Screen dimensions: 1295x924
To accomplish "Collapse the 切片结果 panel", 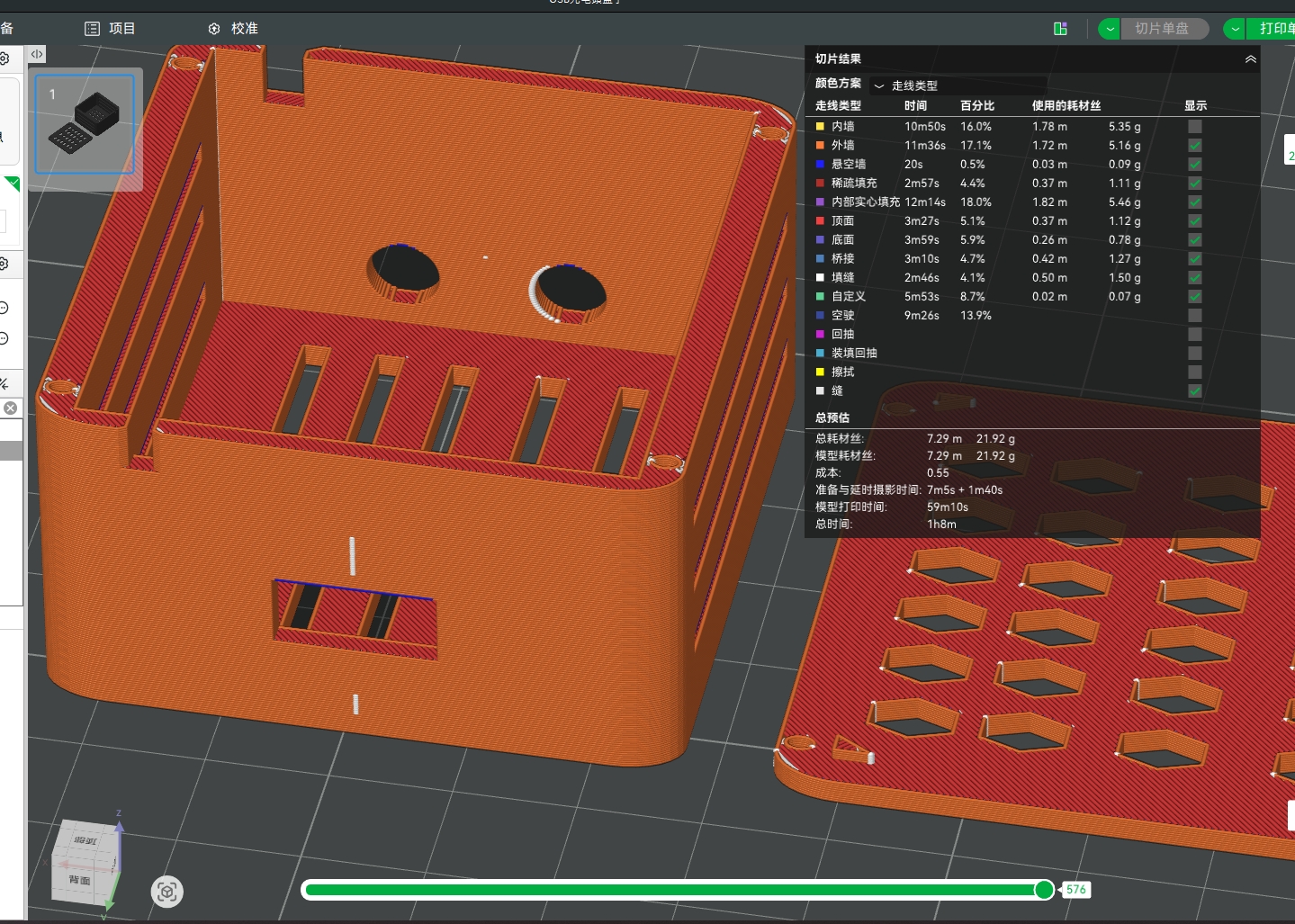I will pyautogui.click(x=1250, y=59).
